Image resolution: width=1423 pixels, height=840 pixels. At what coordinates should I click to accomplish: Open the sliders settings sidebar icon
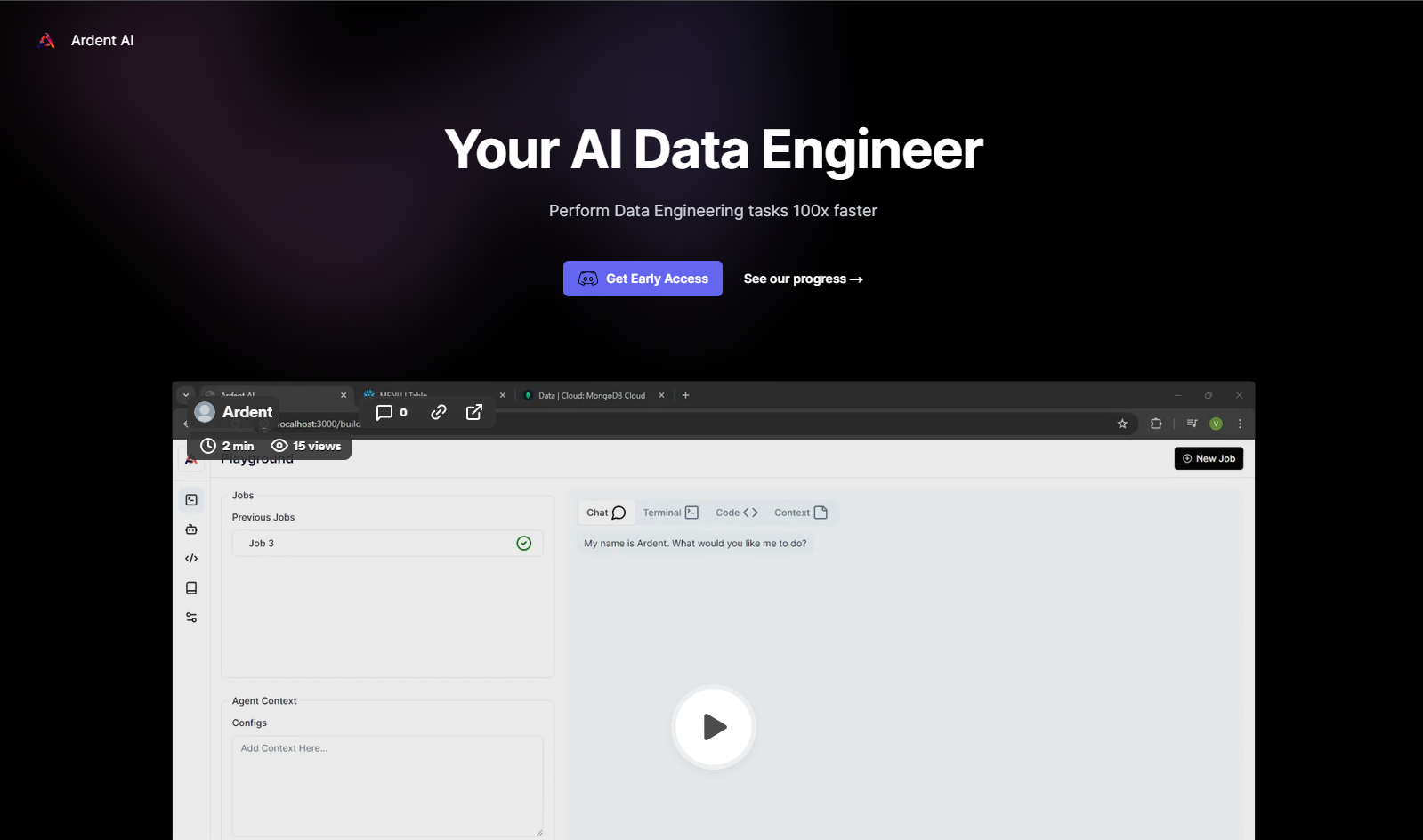coord(191,618)
